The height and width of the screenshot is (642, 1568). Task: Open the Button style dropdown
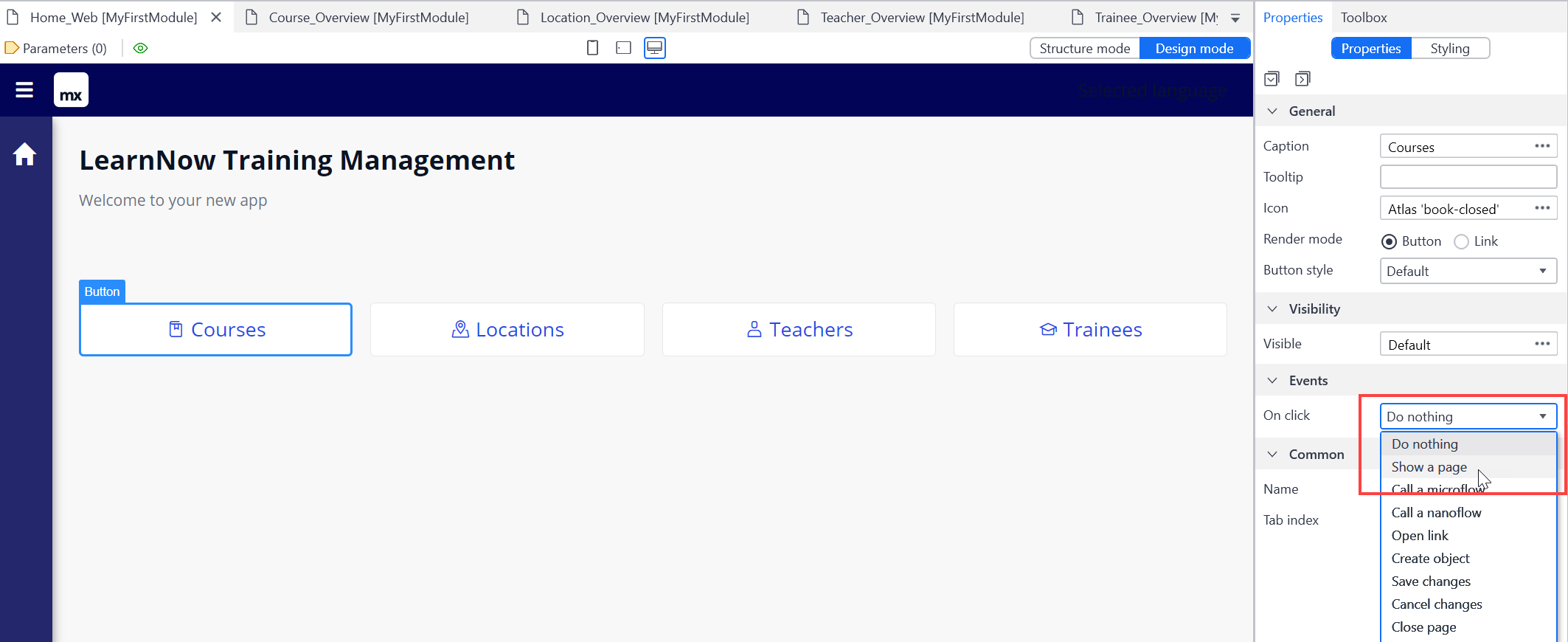1468,271
